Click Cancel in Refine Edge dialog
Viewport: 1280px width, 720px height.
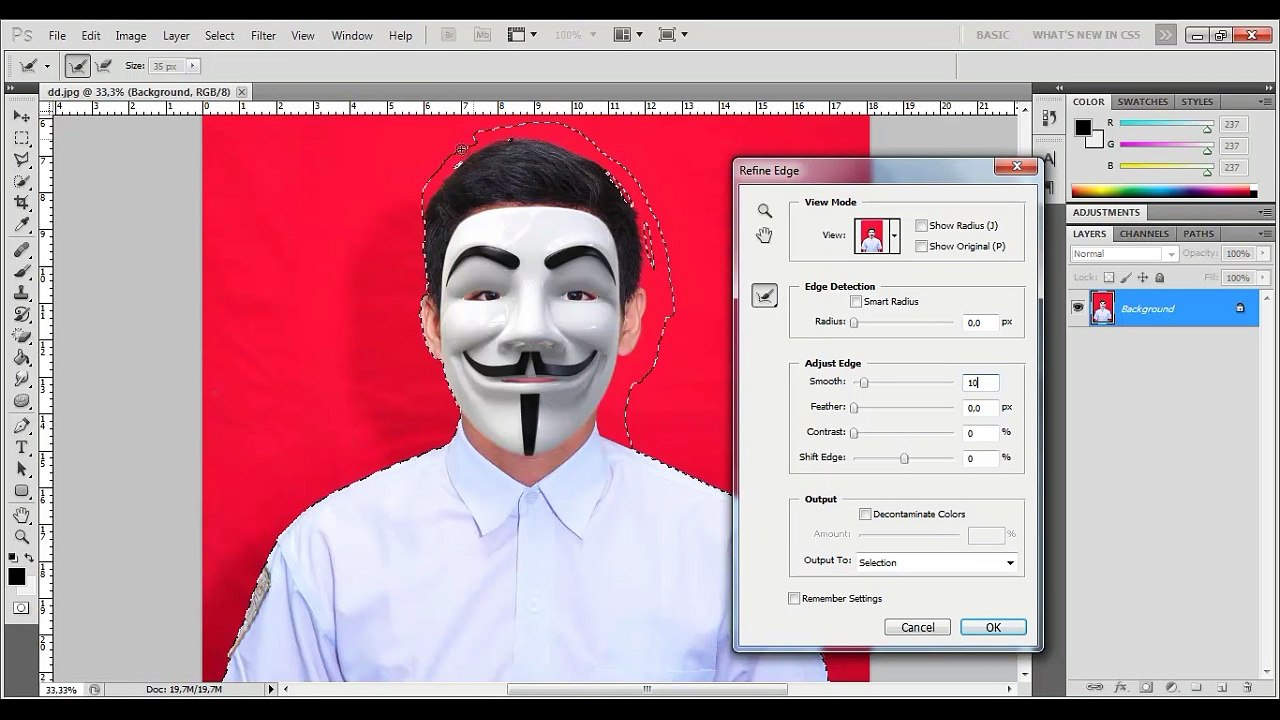[x=918, y=627]
